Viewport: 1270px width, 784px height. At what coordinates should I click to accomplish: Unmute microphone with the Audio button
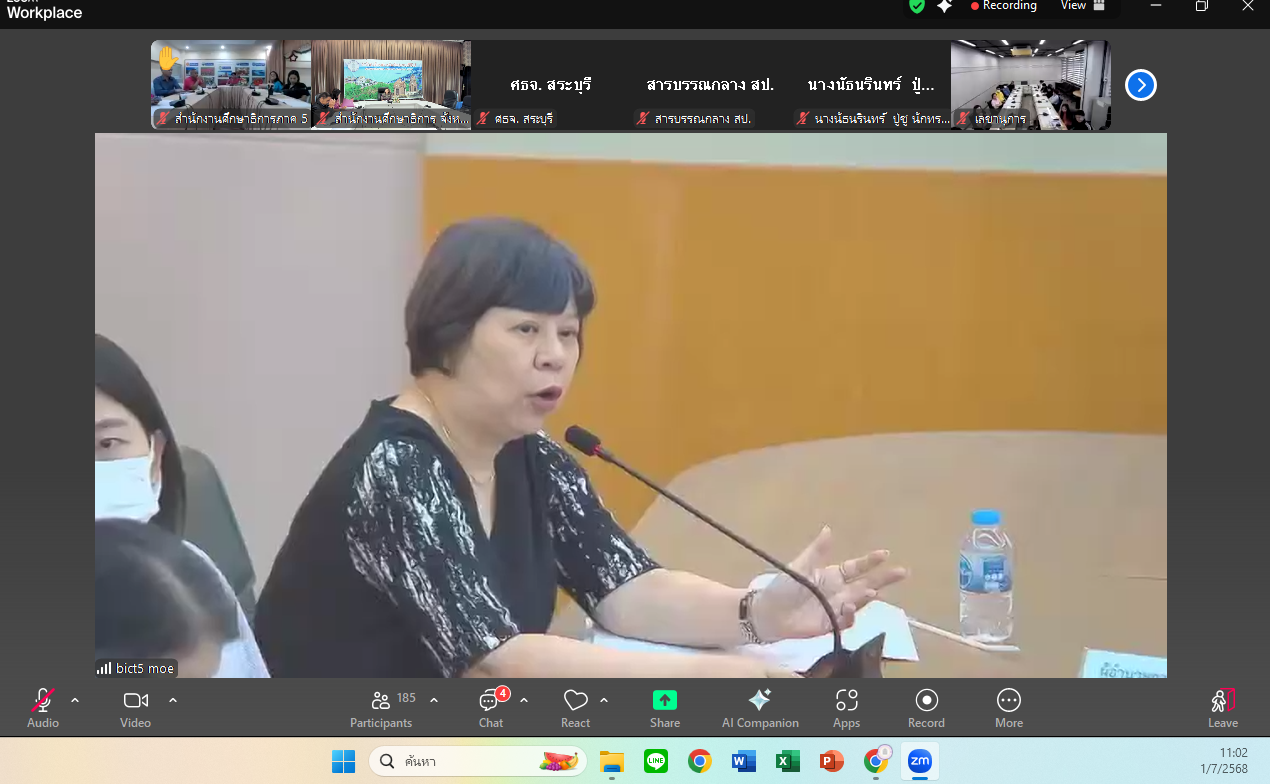point(43,708)
